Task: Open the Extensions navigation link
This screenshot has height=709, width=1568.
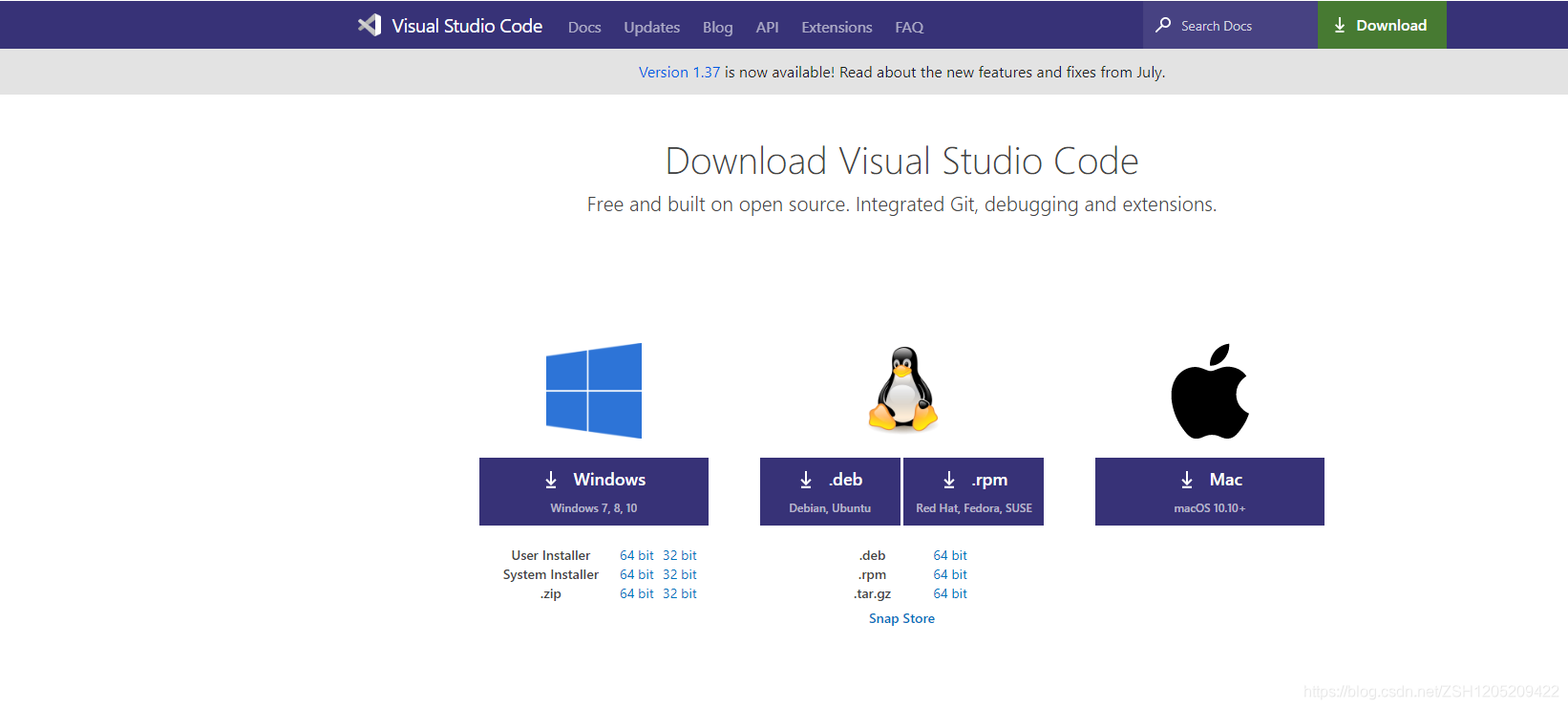Action: pyautogui.click(x=837, y=27)
